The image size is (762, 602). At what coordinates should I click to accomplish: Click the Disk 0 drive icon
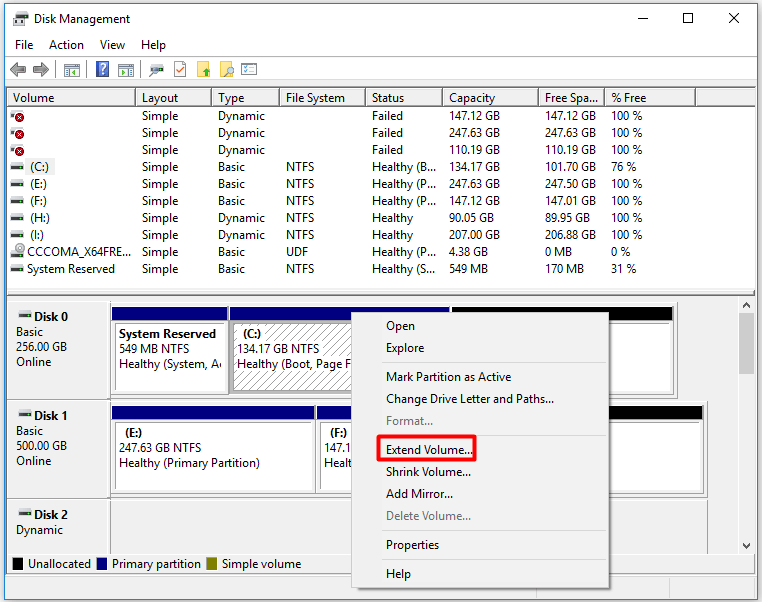[25, 316]
